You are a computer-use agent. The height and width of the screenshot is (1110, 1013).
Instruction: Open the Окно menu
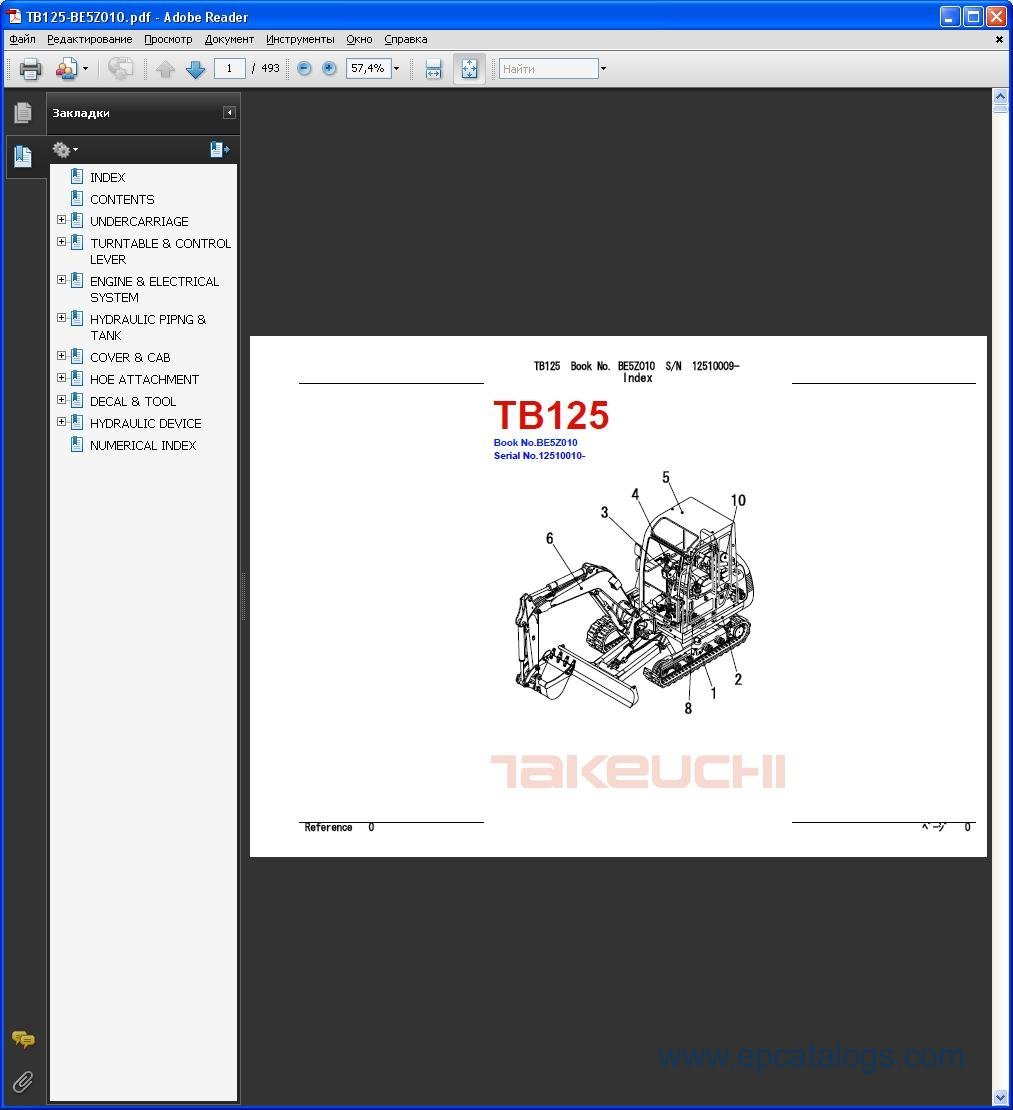(x=360, y=39)
